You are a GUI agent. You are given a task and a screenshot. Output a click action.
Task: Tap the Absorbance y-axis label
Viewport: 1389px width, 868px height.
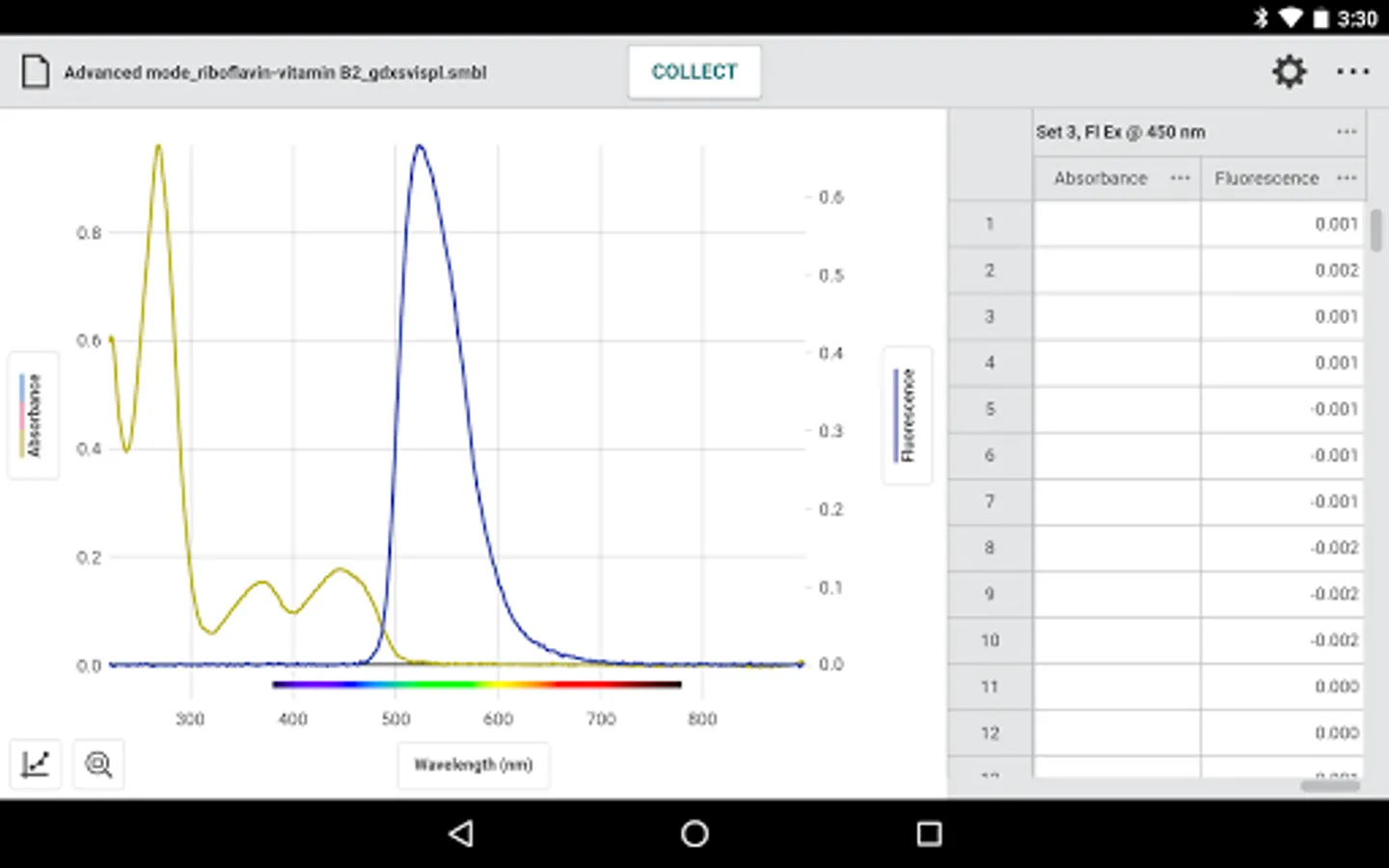tap(34, 416)
